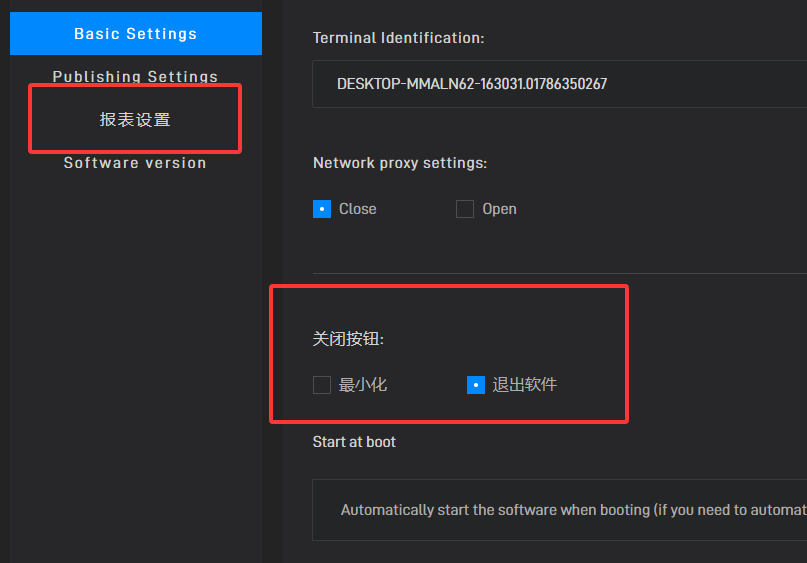Open the Basic Settings tab
807x563 pixels.
click(x=136, y=33)
